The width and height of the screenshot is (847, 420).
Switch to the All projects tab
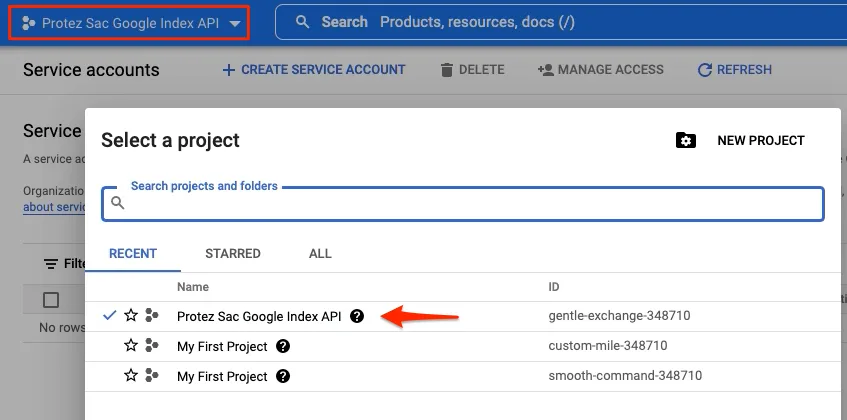[320, 254]
